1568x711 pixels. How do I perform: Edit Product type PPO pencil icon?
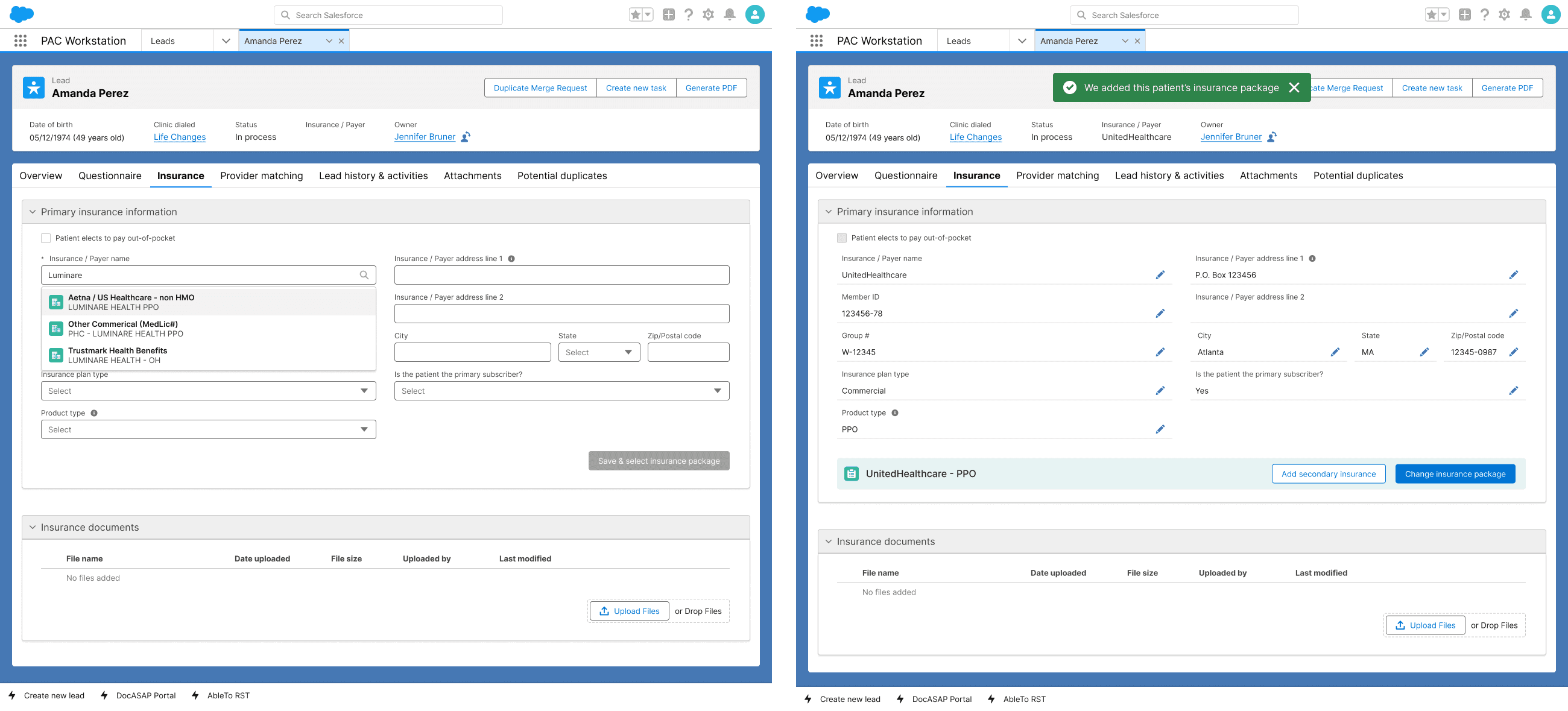pyautogui.click(x=1160, y=429)
